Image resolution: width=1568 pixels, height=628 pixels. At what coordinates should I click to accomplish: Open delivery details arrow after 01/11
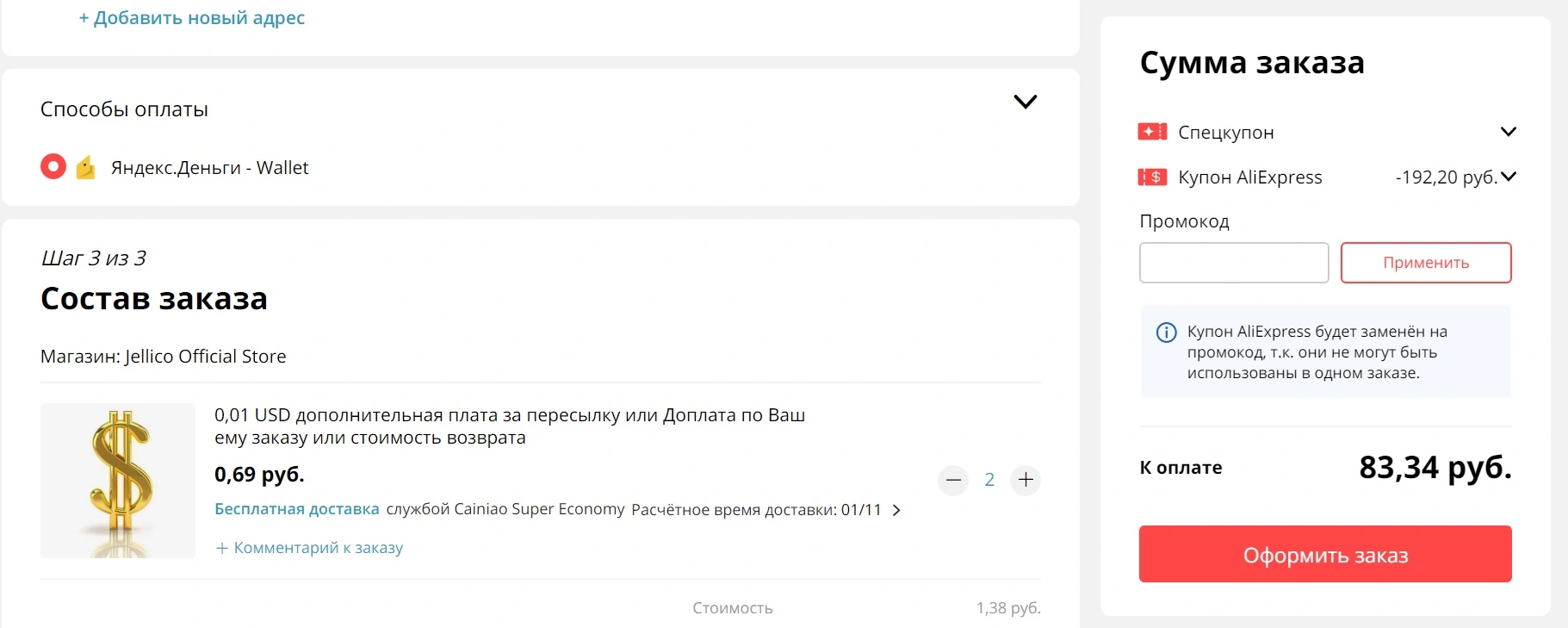[896, 510]
